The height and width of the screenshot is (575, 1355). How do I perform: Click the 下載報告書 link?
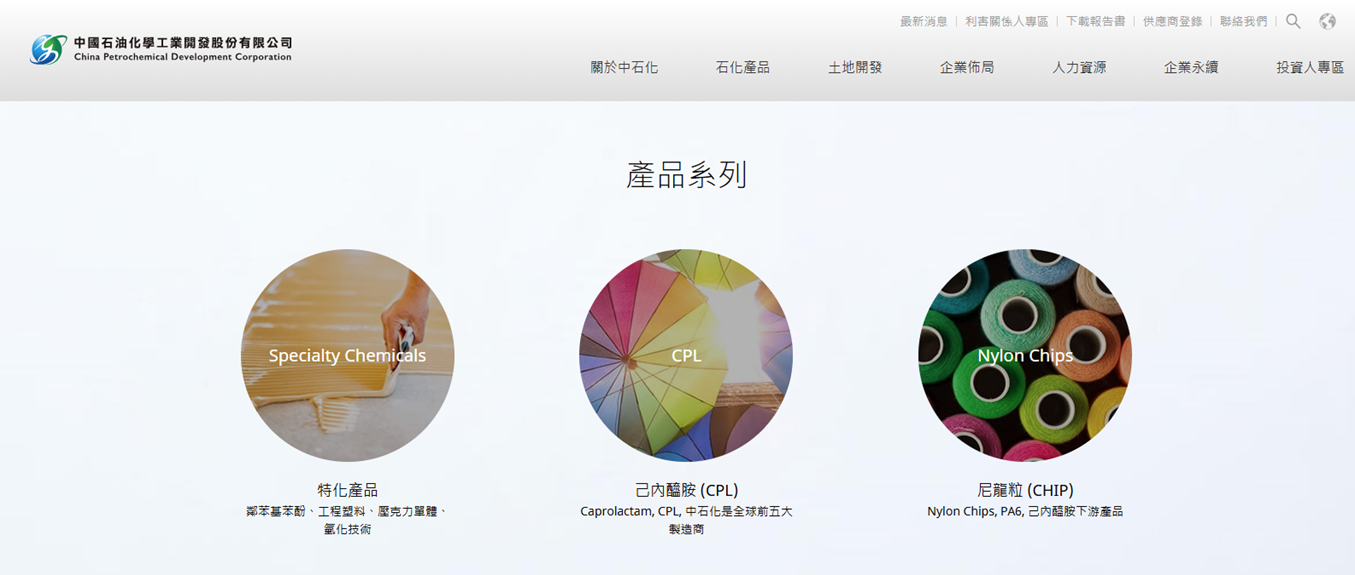(x=1096, y=21)
